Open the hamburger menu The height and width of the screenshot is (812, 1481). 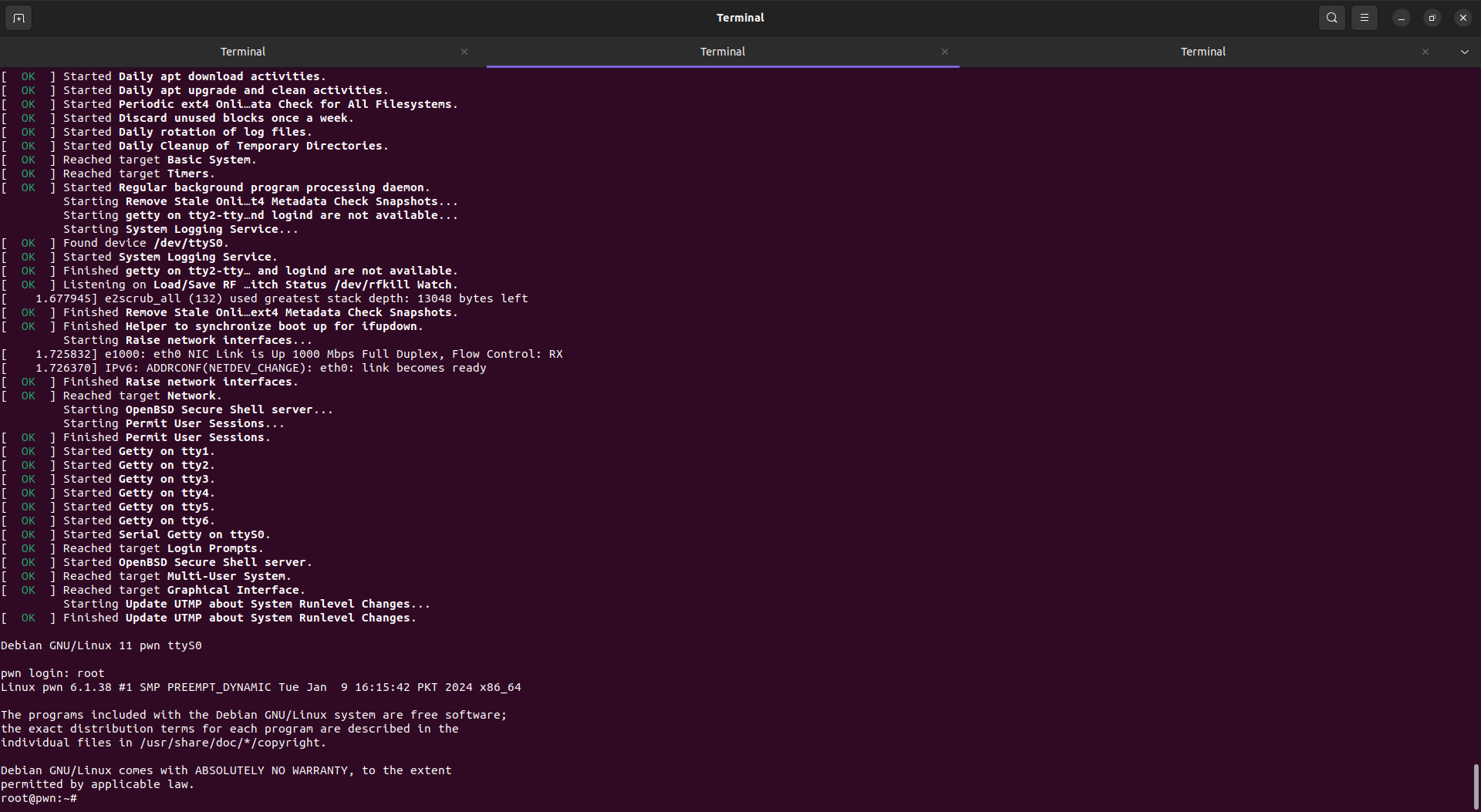(1364, 17)
